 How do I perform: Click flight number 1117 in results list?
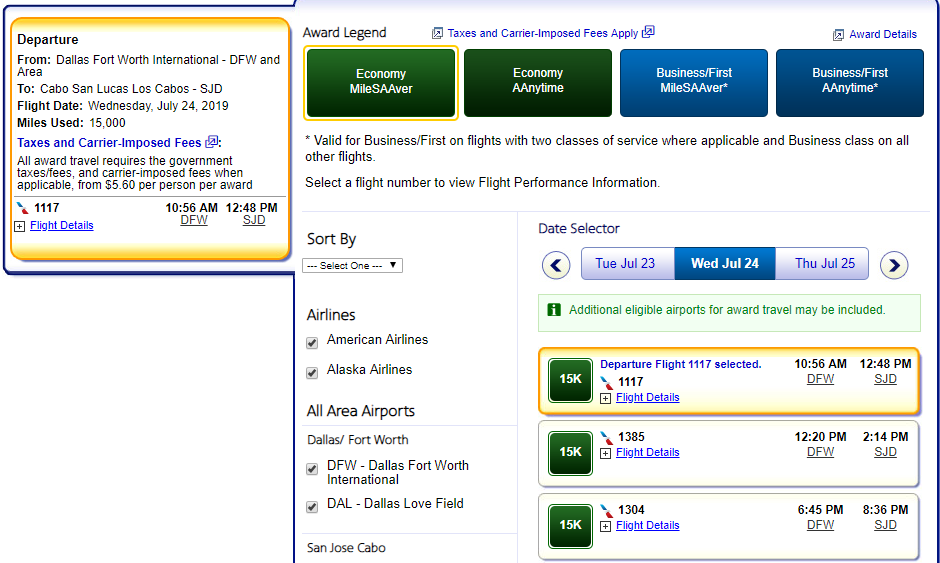631,382
